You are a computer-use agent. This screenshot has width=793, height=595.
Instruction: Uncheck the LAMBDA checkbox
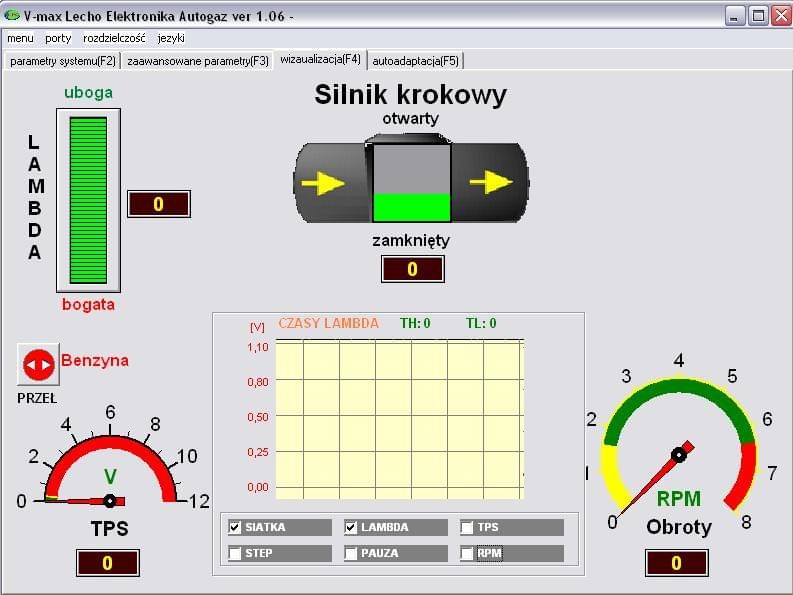[x=351, y=527]
